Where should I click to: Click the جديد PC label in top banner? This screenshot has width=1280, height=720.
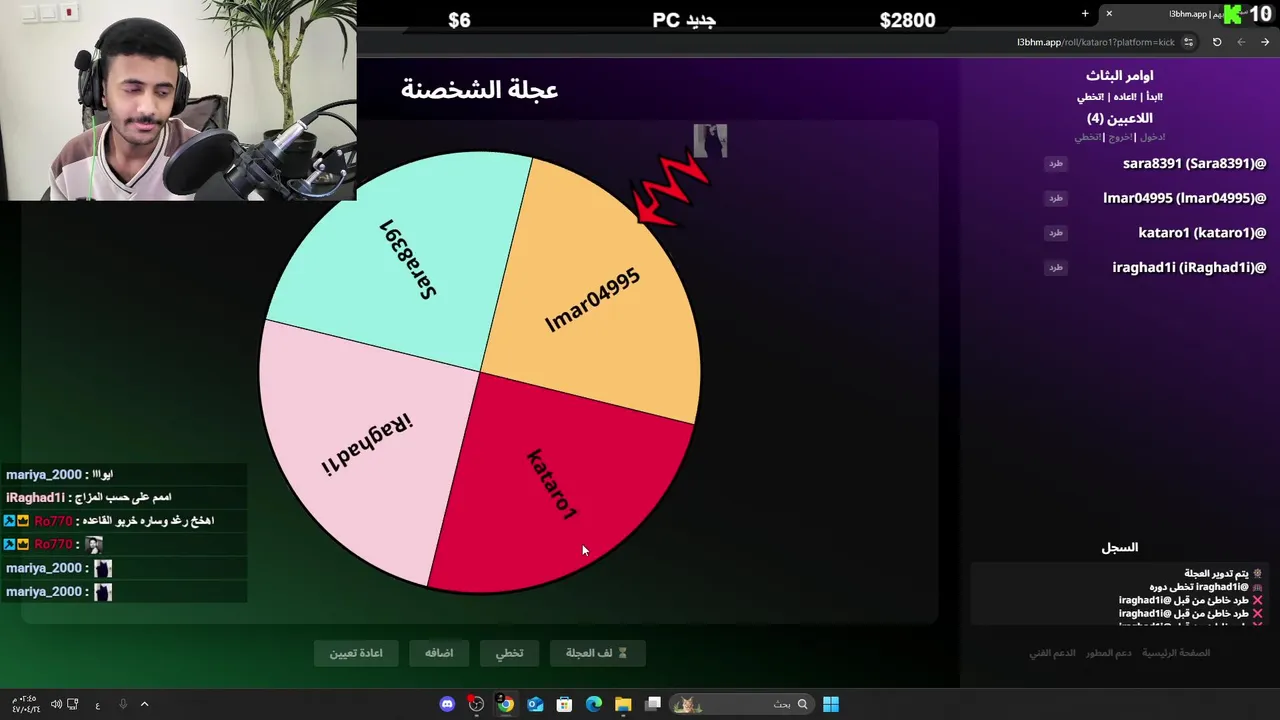(x=684, y=20)
